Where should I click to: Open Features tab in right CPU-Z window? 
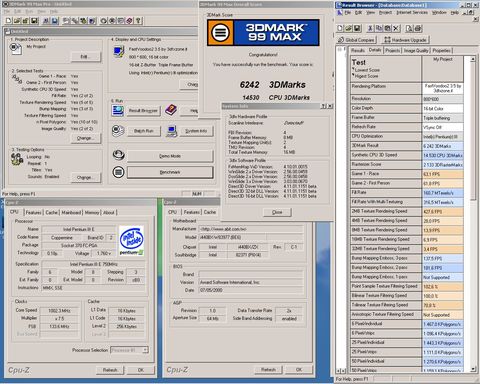(x=192, y=212)
